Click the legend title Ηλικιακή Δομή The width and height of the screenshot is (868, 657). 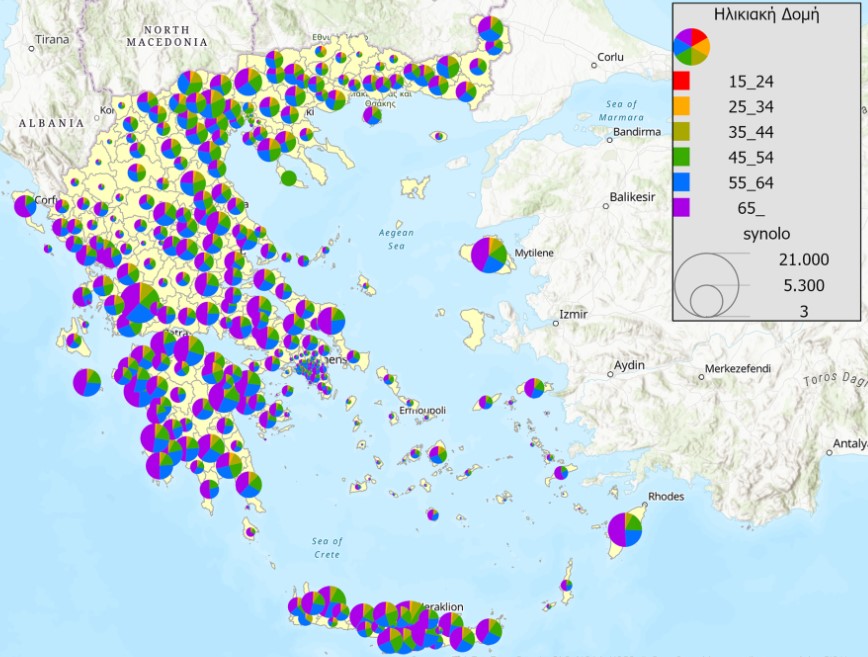click(766, 14)
